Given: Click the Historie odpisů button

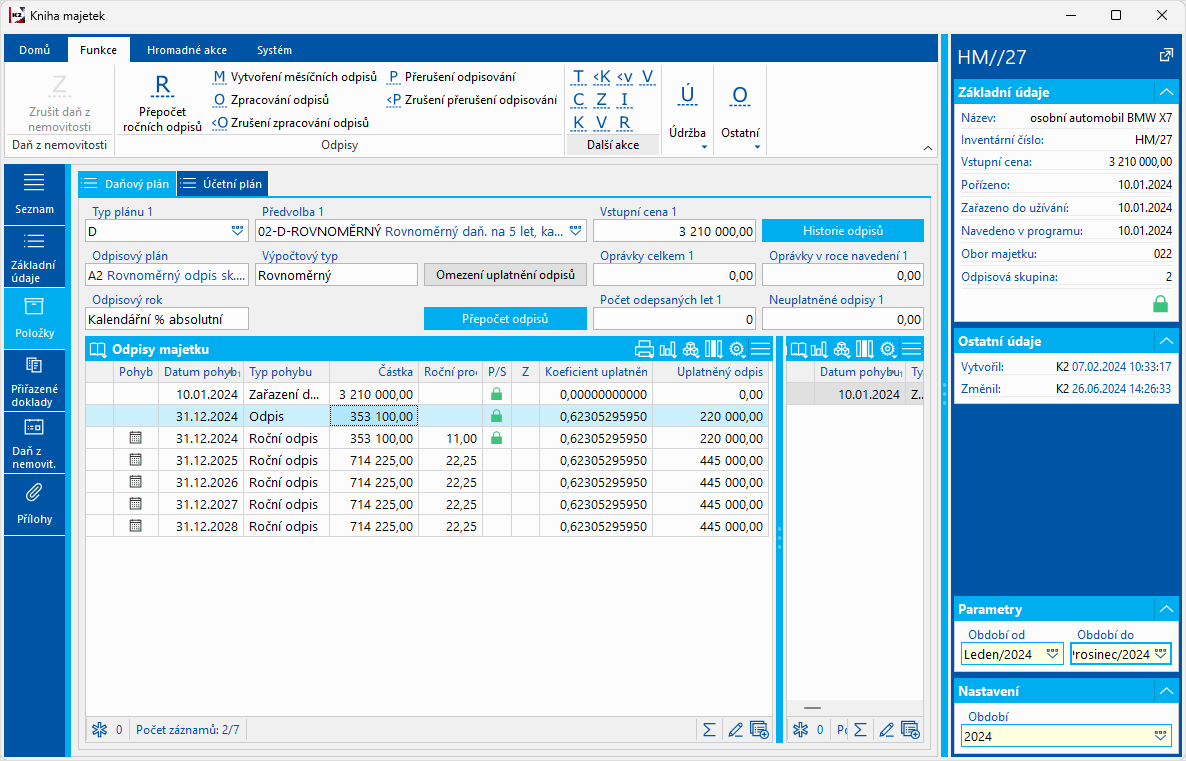Looking at the screenshot, I should 842,231.
